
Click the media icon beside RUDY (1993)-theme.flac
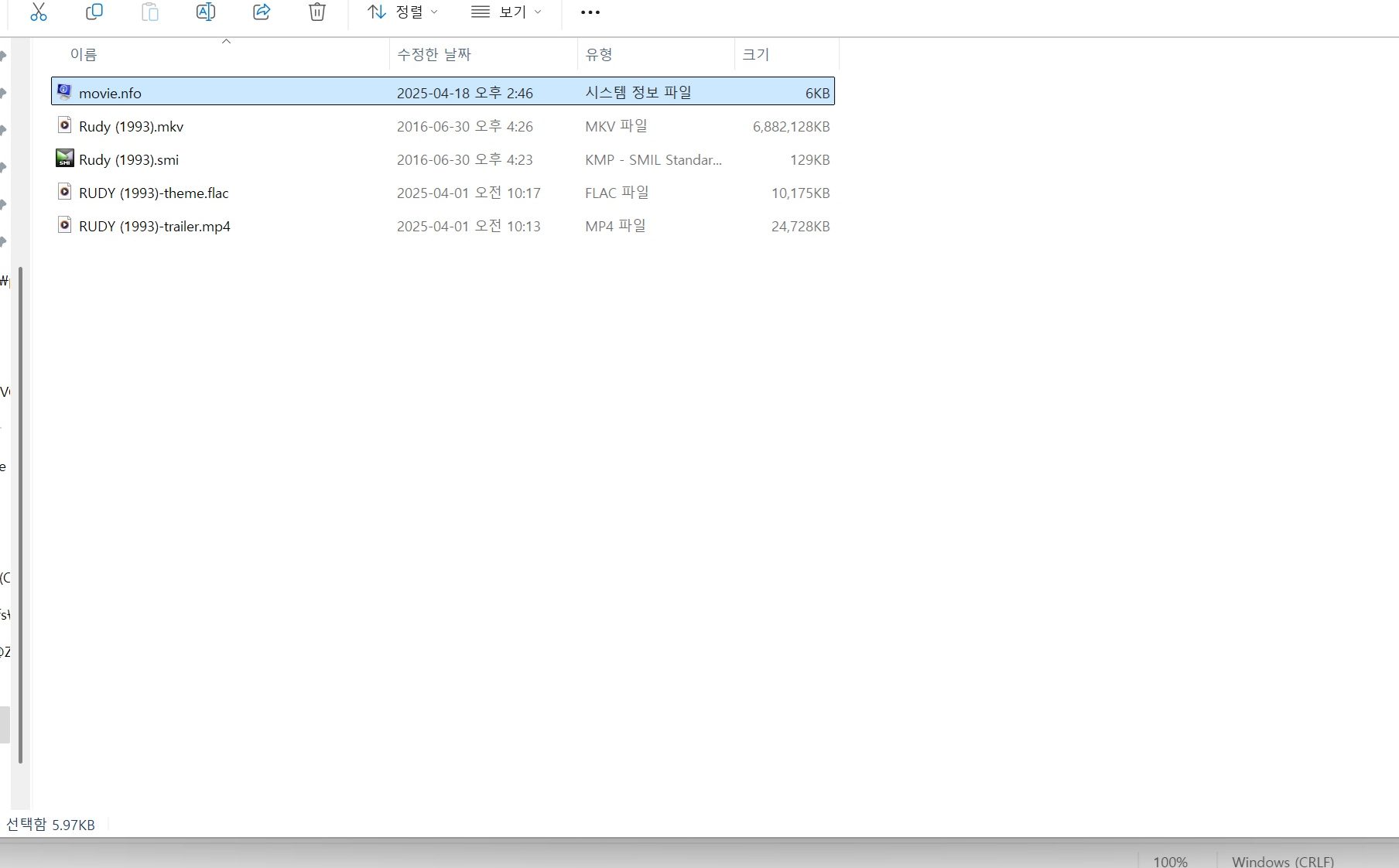[64, 192]
